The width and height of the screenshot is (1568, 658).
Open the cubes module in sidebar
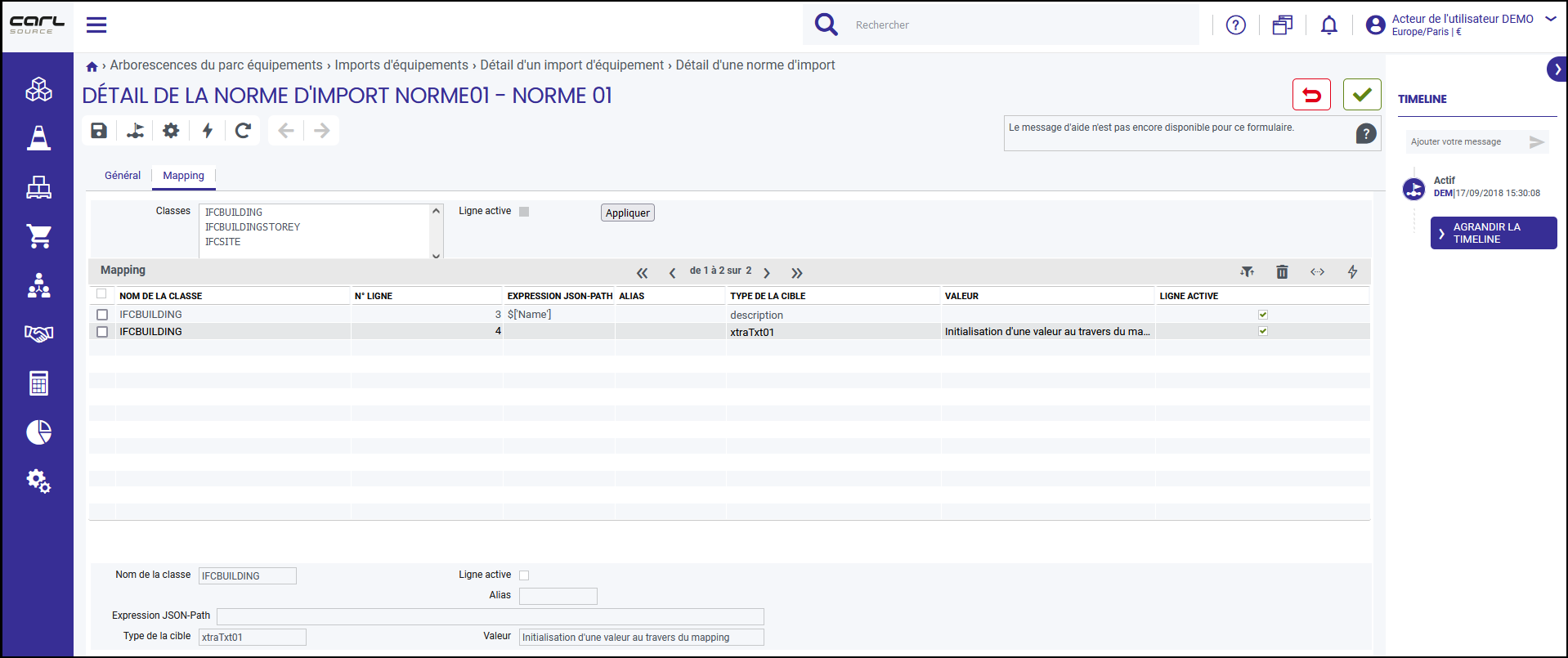(38, 89)
